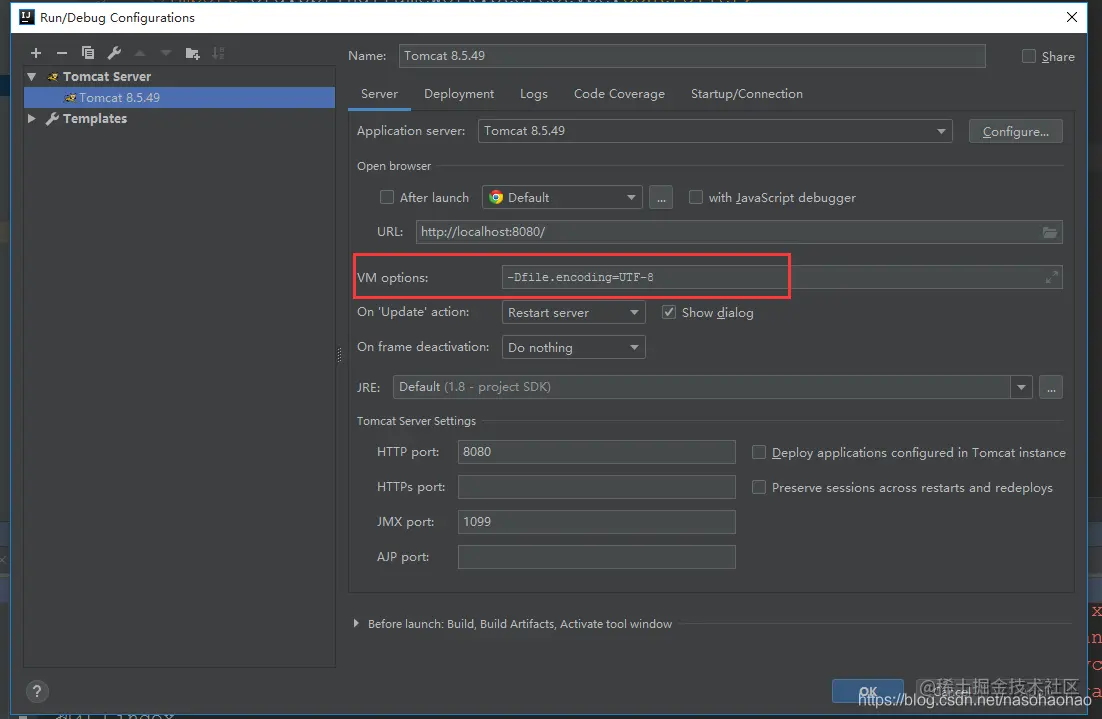
Task: Switch to the Deployment tab
Action: [459, 94]
